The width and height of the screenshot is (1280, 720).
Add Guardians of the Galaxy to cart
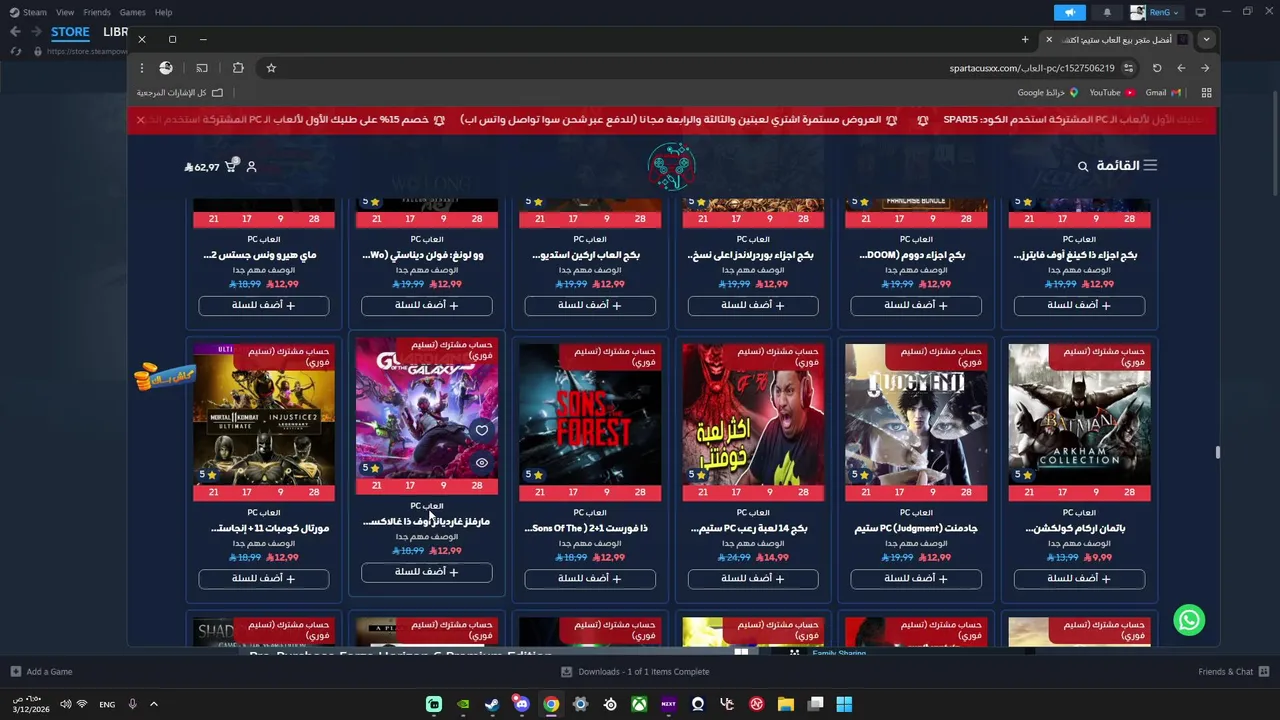click(427, 572)
